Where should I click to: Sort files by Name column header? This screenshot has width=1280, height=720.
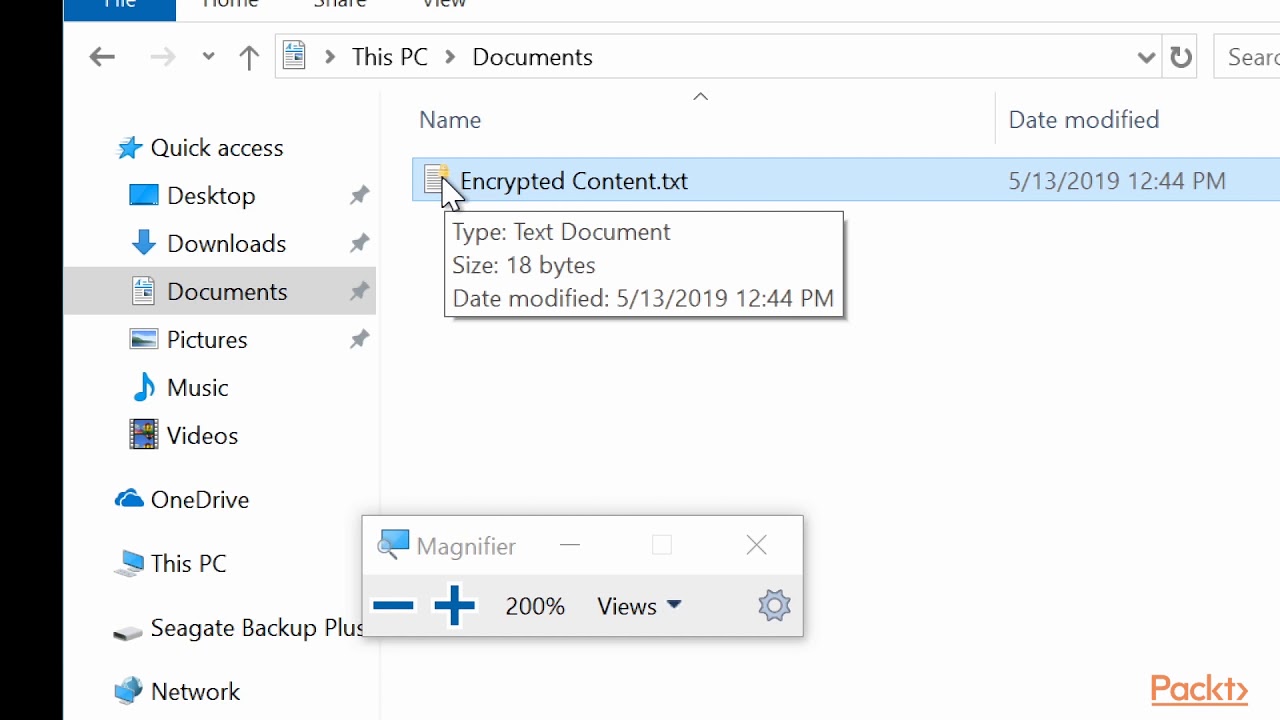450,120
